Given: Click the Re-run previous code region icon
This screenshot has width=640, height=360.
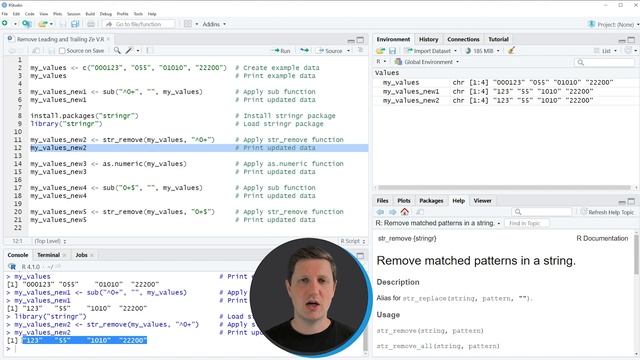Looking at the screenshot, I should pos(304,51).
